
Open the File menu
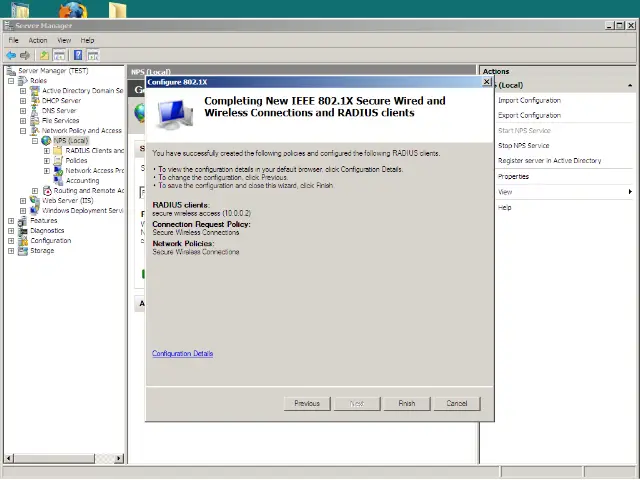click(13, 40)
